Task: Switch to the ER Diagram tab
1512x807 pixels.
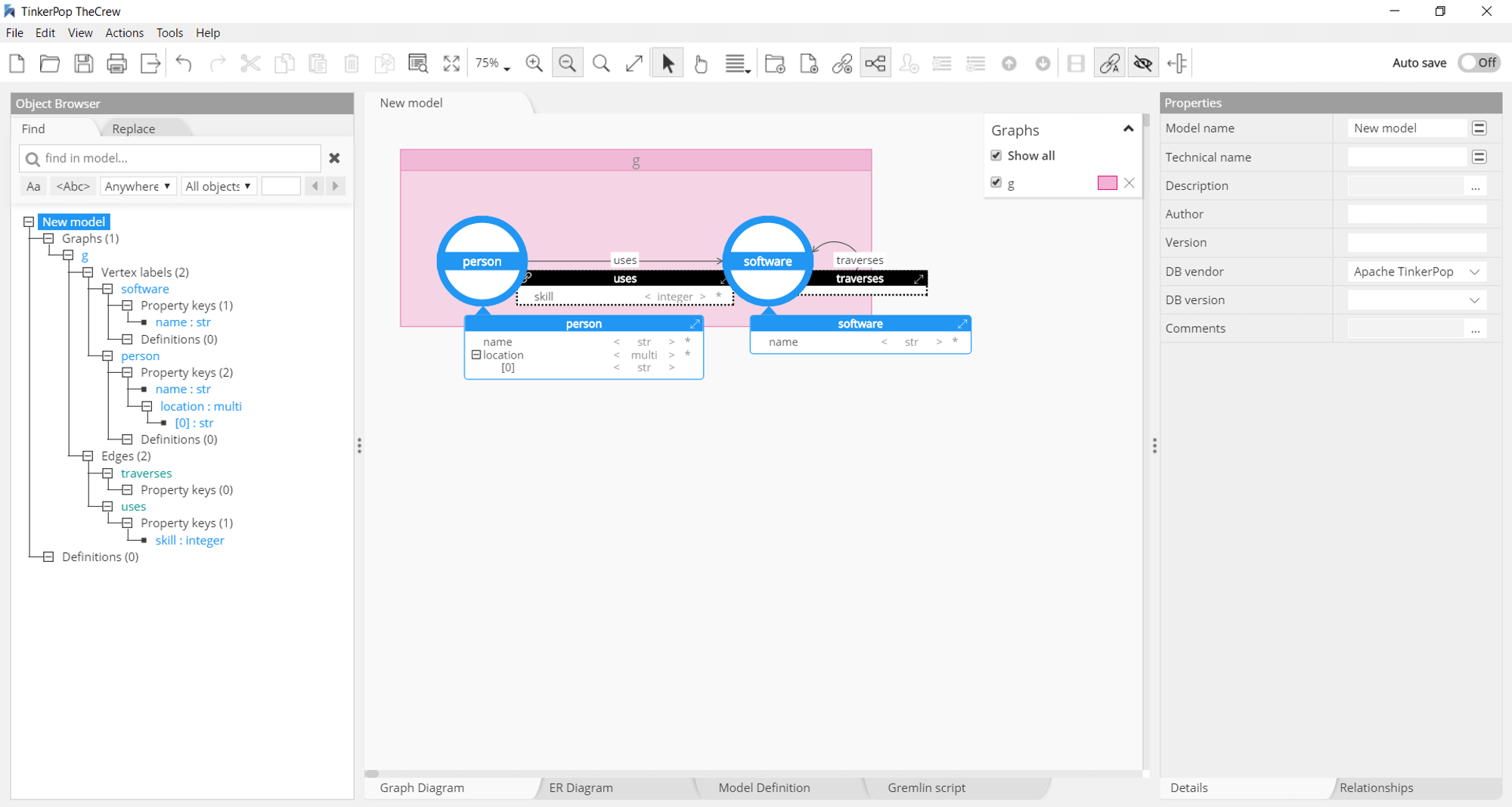Action: [581, 787]
